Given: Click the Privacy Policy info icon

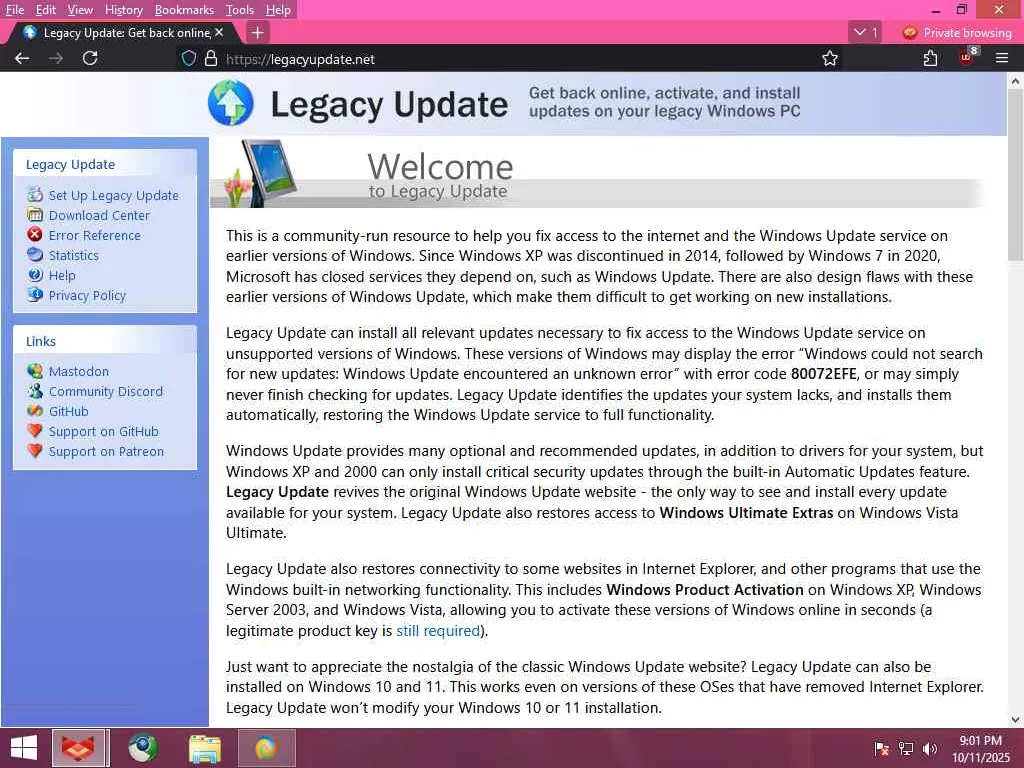Looking at the screenshot, I should (35, 295).
